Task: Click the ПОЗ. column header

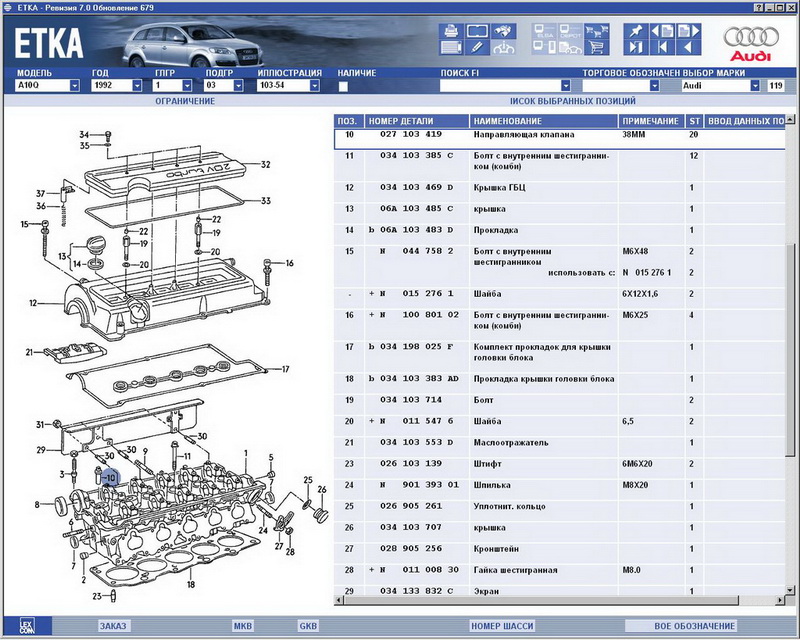Action: tap(349, 121)
